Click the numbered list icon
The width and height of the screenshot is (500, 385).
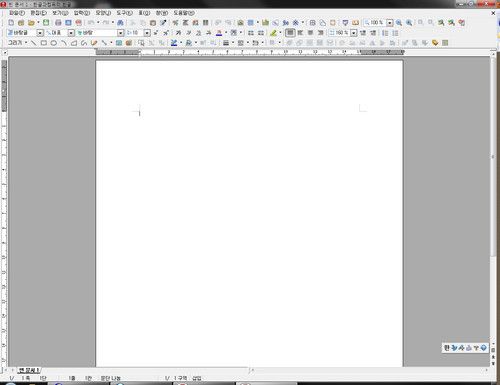pyautogui.click(x=385, y=33)
